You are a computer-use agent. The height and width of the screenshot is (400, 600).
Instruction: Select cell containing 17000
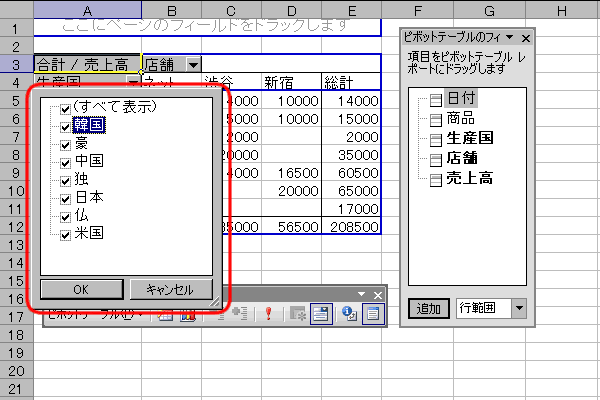[351, 209]
